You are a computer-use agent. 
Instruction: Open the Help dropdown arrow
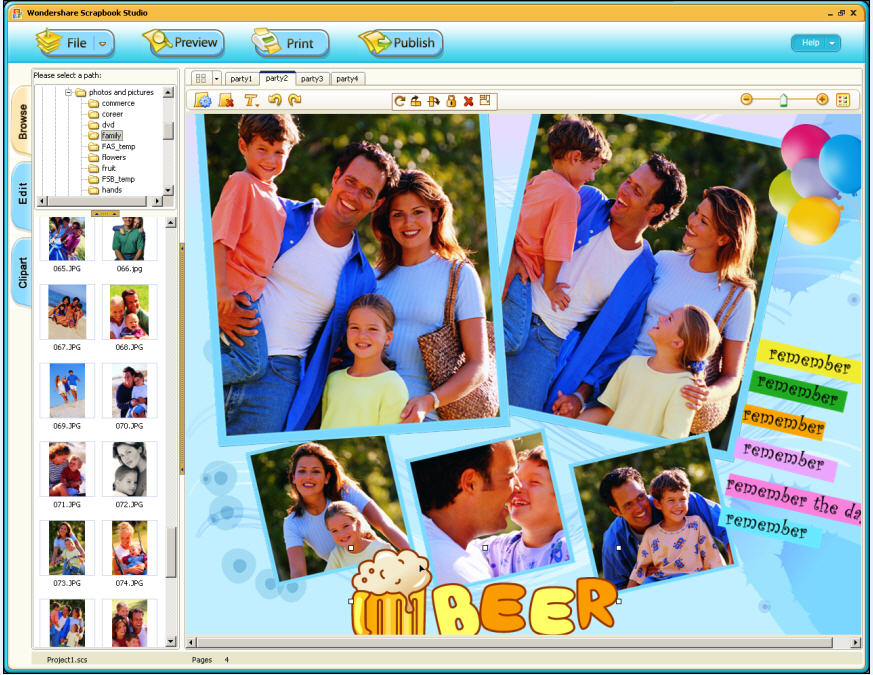[x=832, y=43]
